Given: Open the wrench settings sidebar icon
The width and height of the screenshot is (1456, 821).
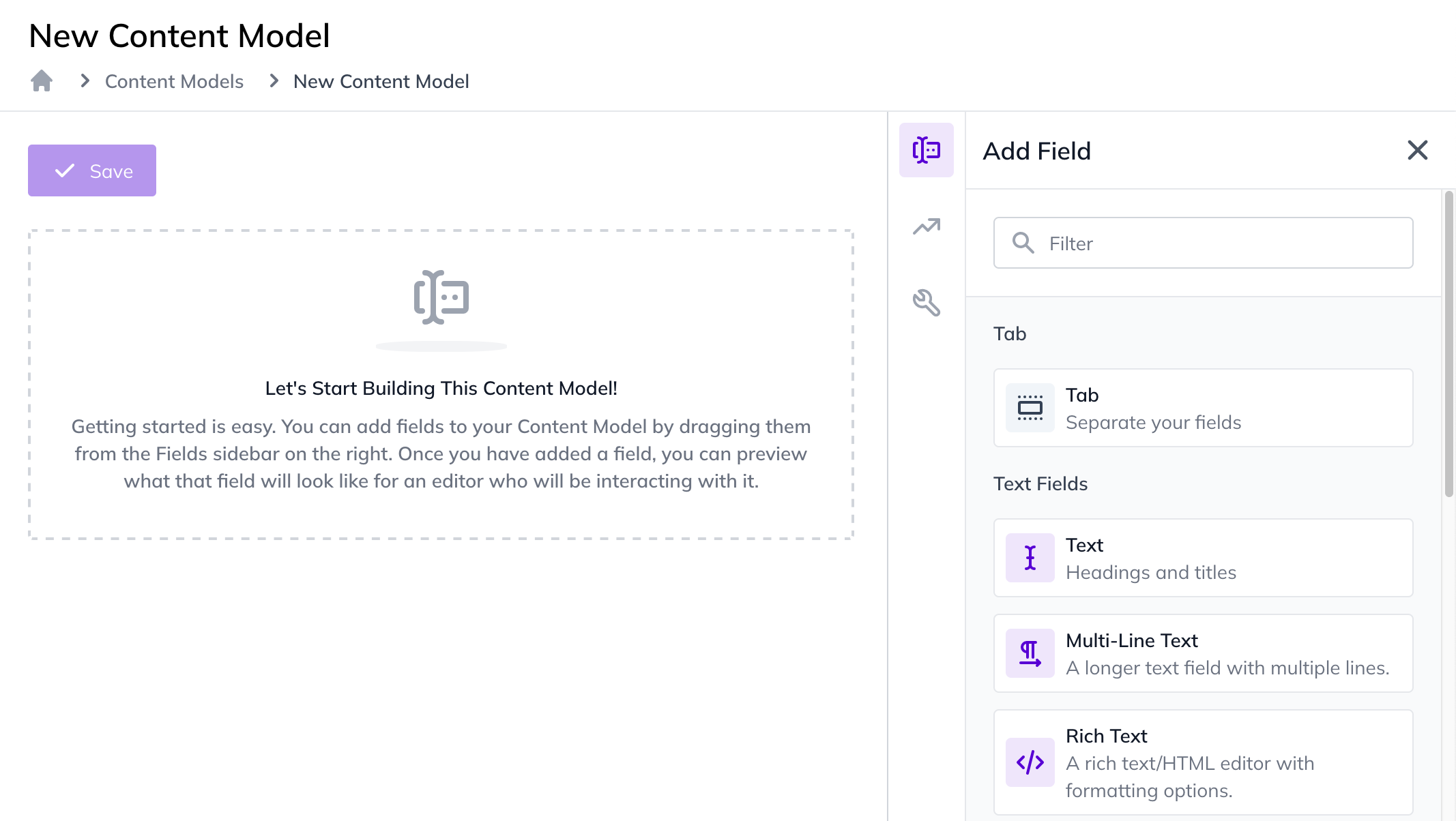Looking at the screenshot, I should pos(926,303).
